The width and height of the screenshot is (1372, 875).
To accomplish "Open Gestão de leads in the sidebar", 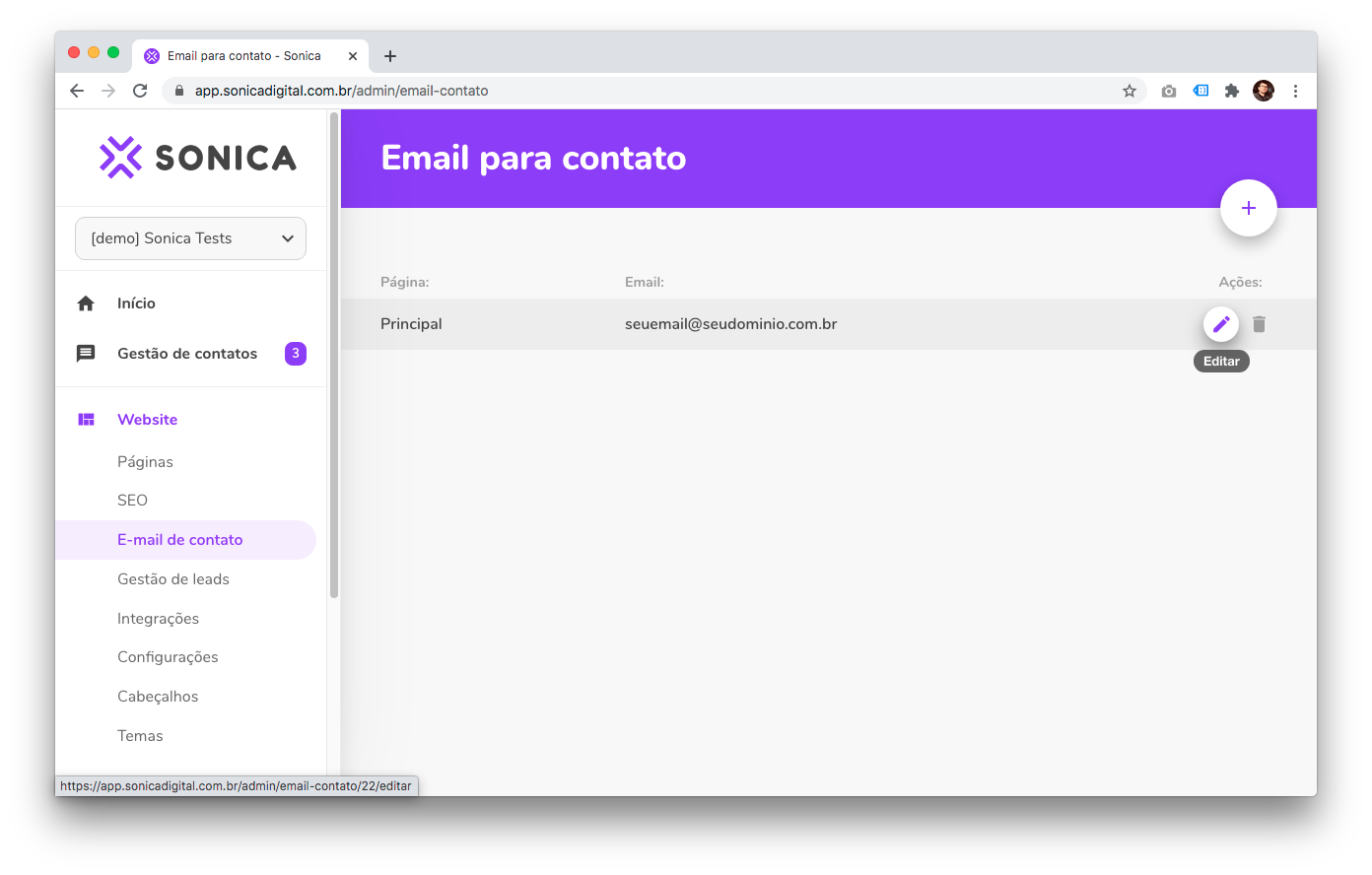I will pos(173,579).
